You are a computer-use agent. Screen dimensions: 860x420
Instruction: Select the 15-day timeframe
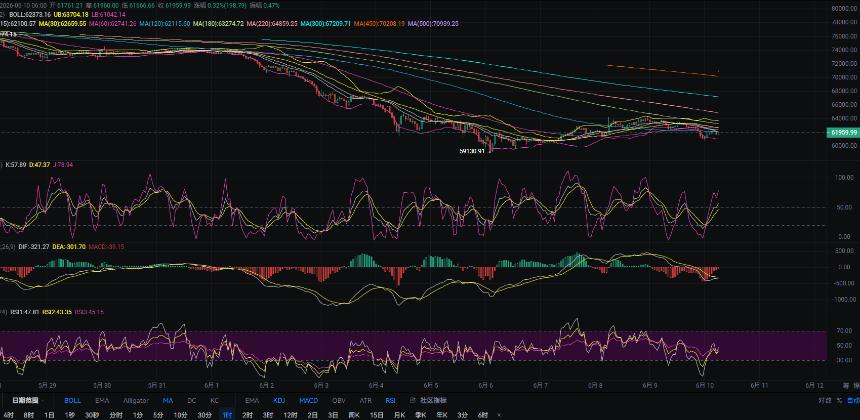[377, 415]
